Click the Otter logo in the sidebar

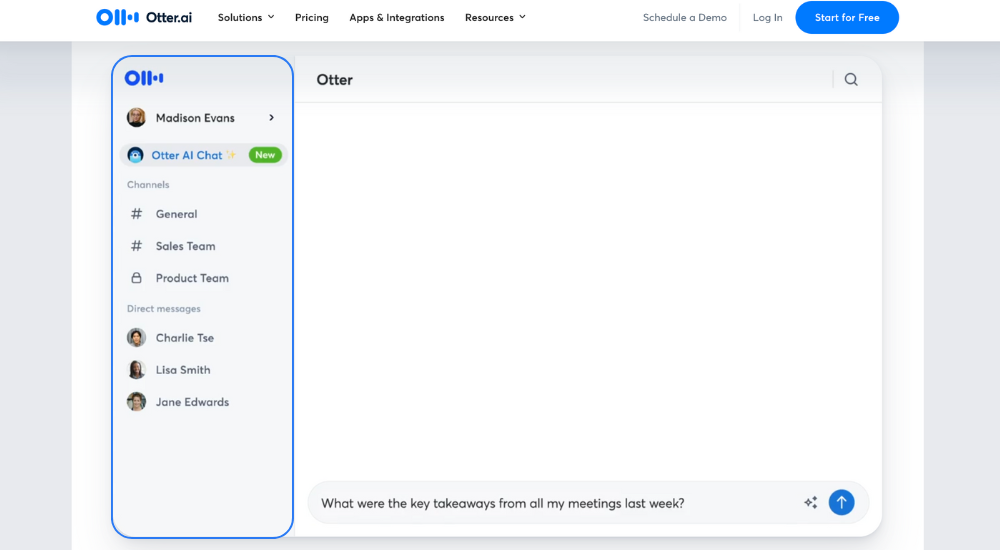[x=144, y=78]
